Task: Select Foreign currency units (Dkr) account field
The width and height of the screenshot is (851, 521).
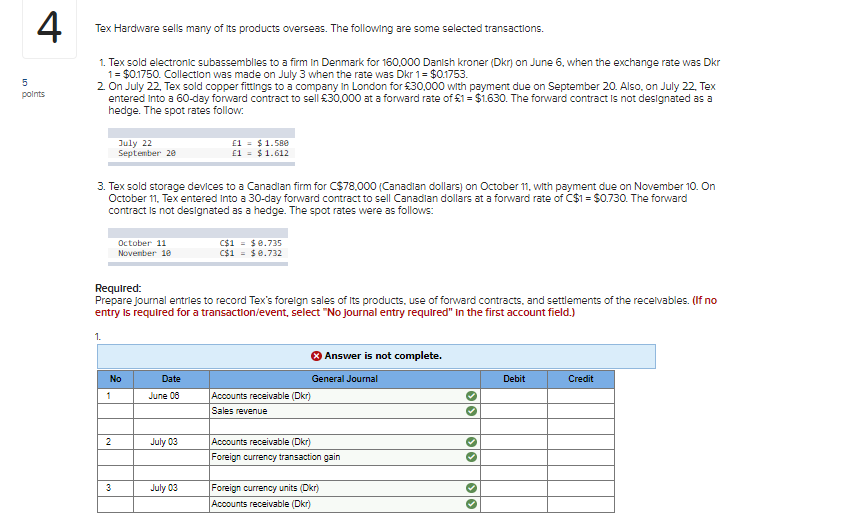Action: click(x=345, y=488)
